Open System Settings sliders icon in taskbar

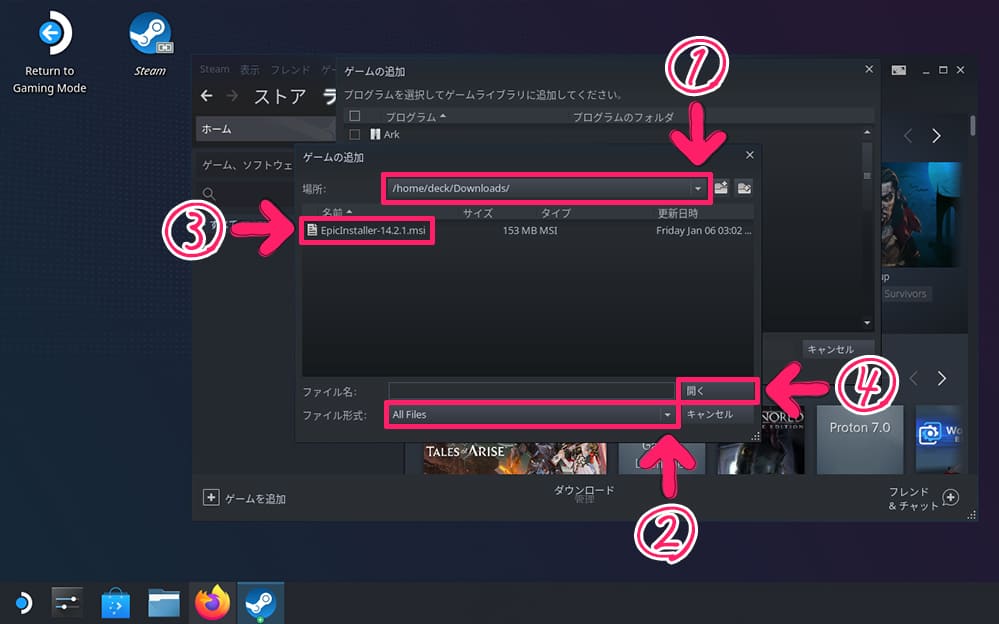(x=67, y=602)
